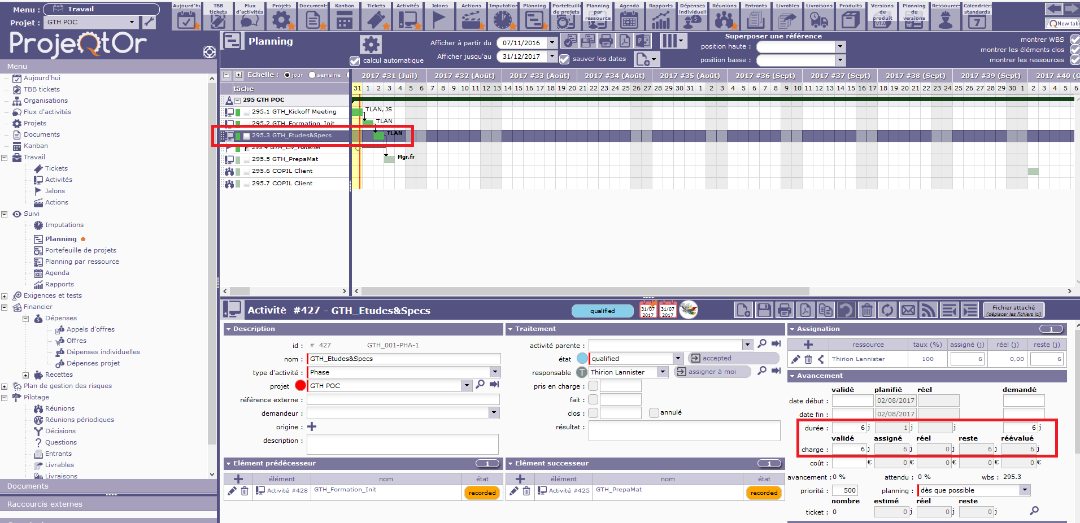
Task: Collapse the Travail menu tree node
Action: click(x=5, y=157)
